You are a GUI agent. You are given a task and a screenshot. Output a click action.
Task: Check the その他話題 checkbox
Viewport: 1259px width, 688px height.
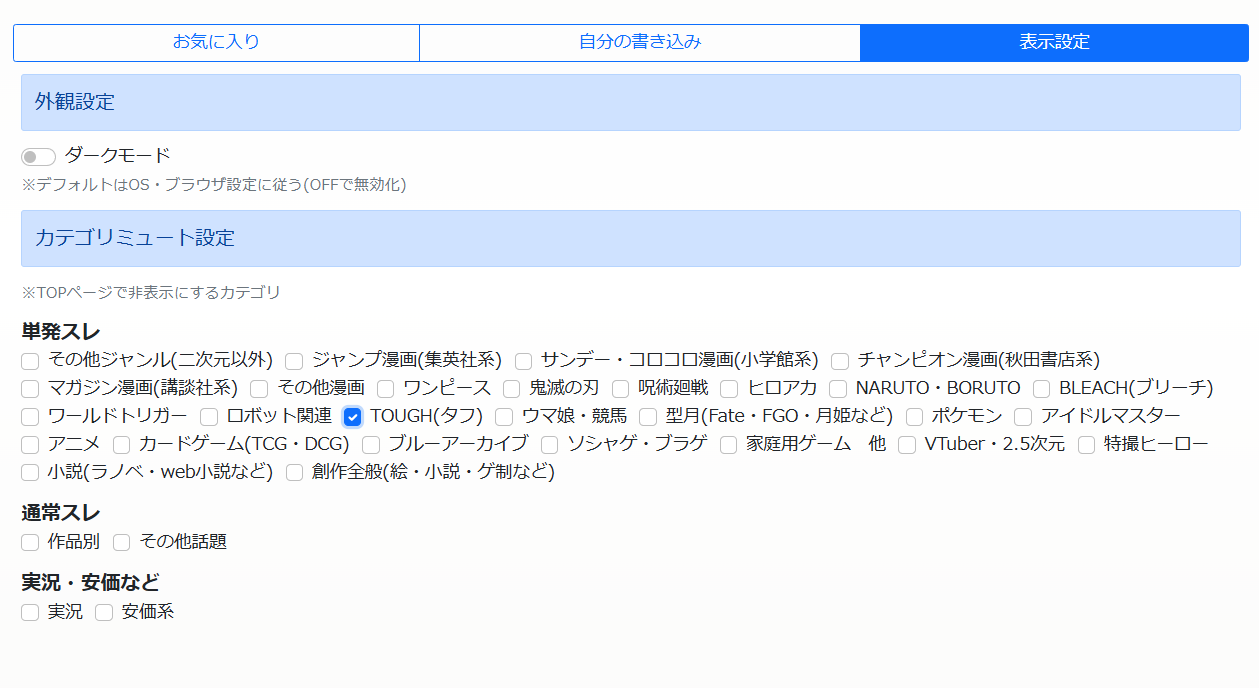[121, 543]
